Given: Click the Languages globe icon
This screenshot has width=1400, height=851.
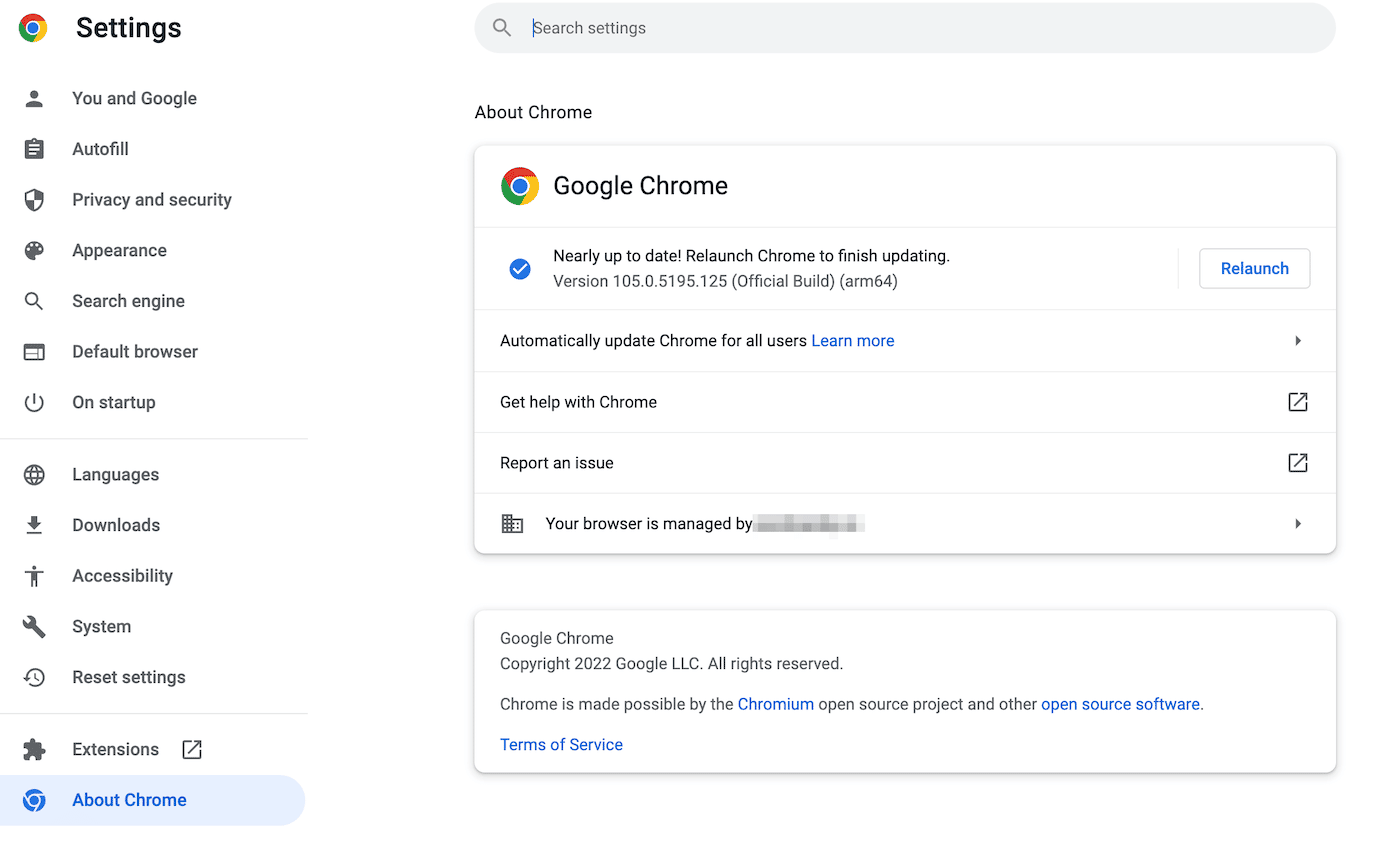Looking at the screenshot, I should click(x=35, y=474).
